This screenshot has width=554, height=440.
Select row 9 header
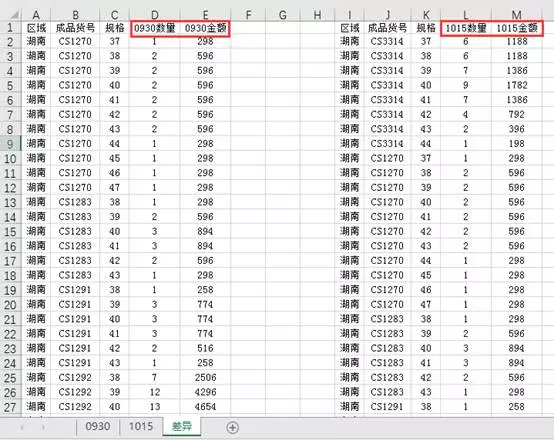coord(10,144)
